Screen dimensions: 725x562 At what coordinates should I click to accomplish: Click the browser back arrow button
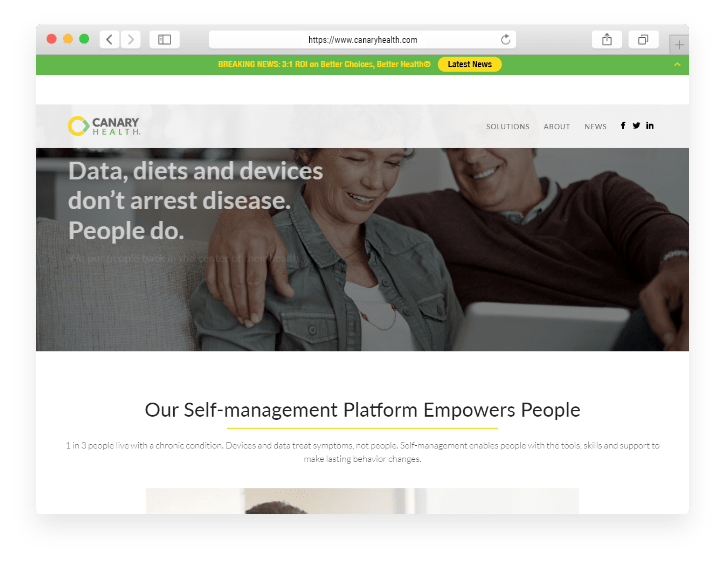pos(110,40)
